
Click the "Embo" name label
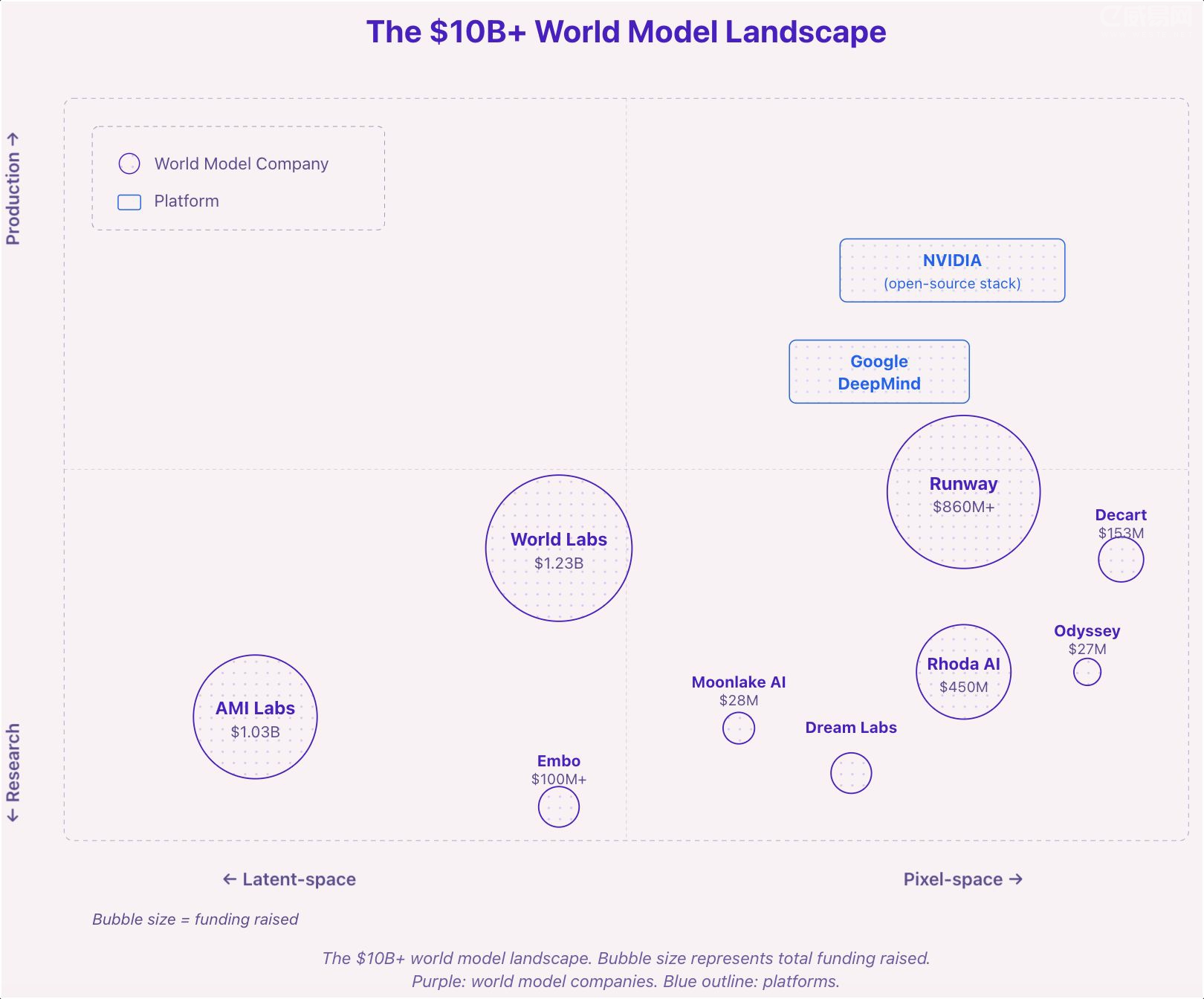point(559,761)
